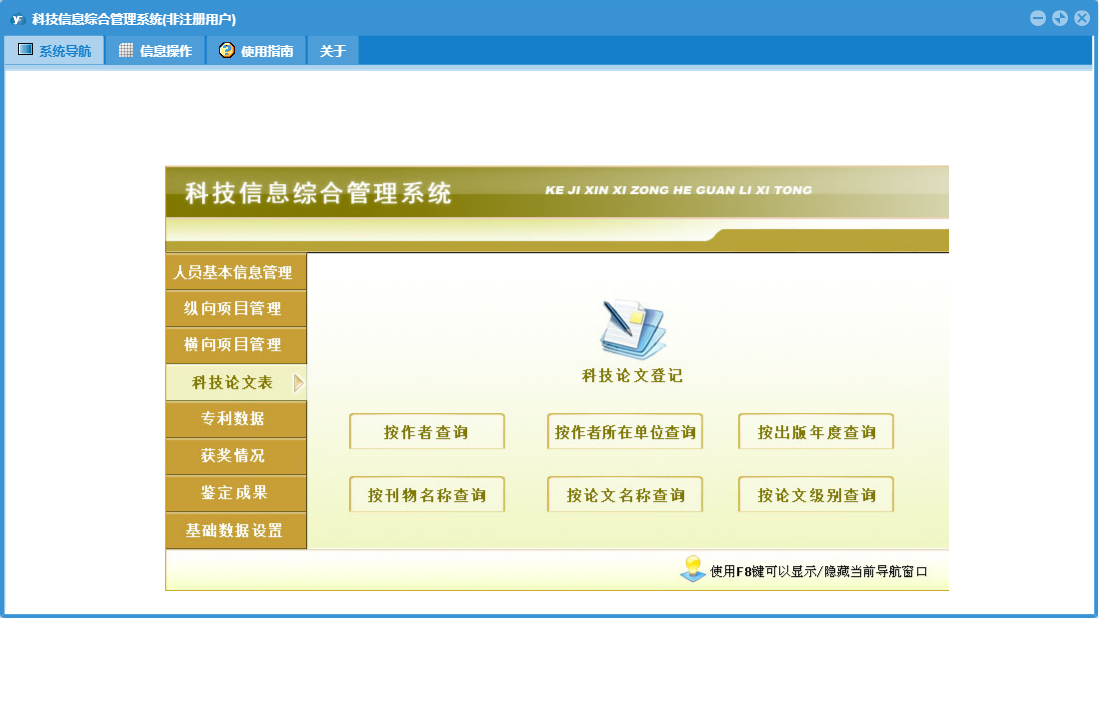Close the window with the X button
This screenshot has height=723, width=1099.
[x=1082, y=18]
